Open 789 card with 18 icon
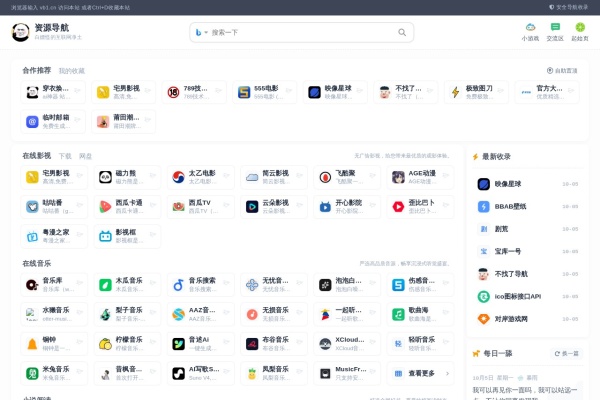Image resolution: width=600 pixels, height=400 pixels. click(x=194, y=92)
